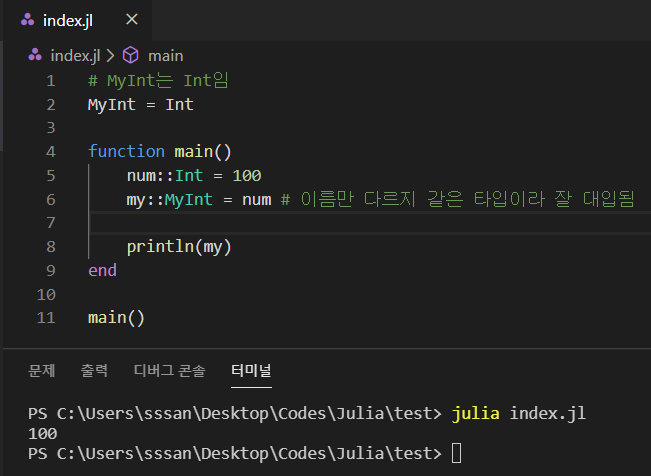Click line number 11 in the gutter
651x476 pixels.
(x=45, y=318)
